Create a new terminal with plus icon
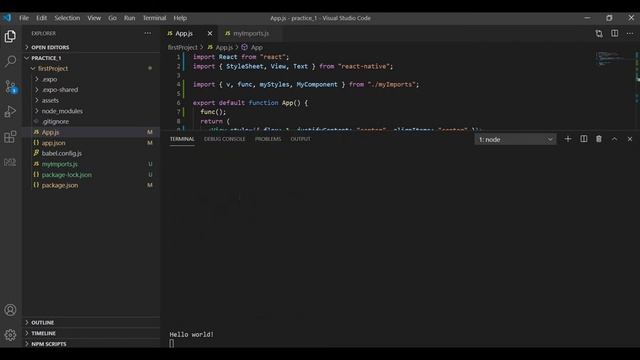The height and width of the screenshot is (360, 640). [x=568, y=139]
